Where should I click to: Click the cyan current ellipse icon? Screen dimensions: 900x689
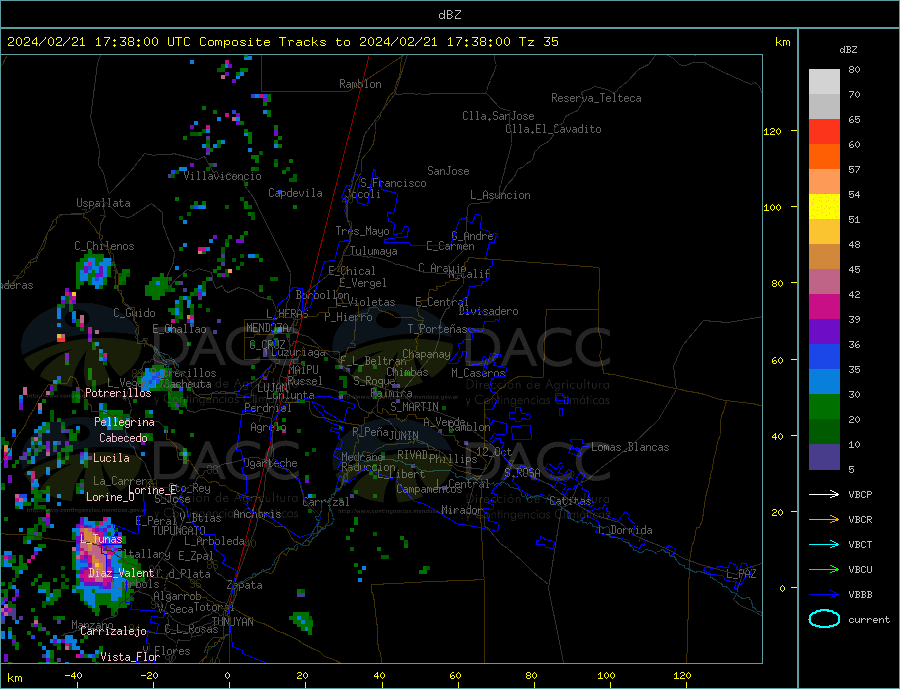coord(824,619)
